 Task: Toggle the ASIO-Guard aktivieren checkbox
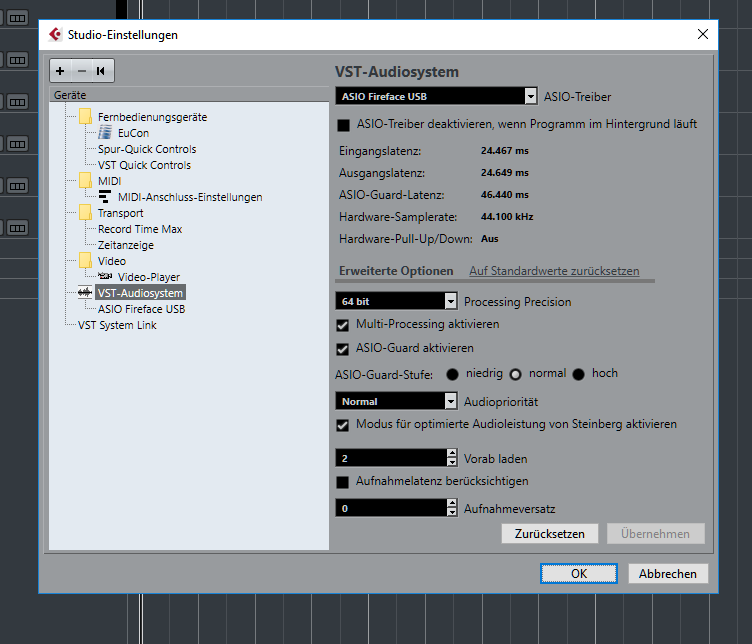pyautogui.click(x=344, y=349)
